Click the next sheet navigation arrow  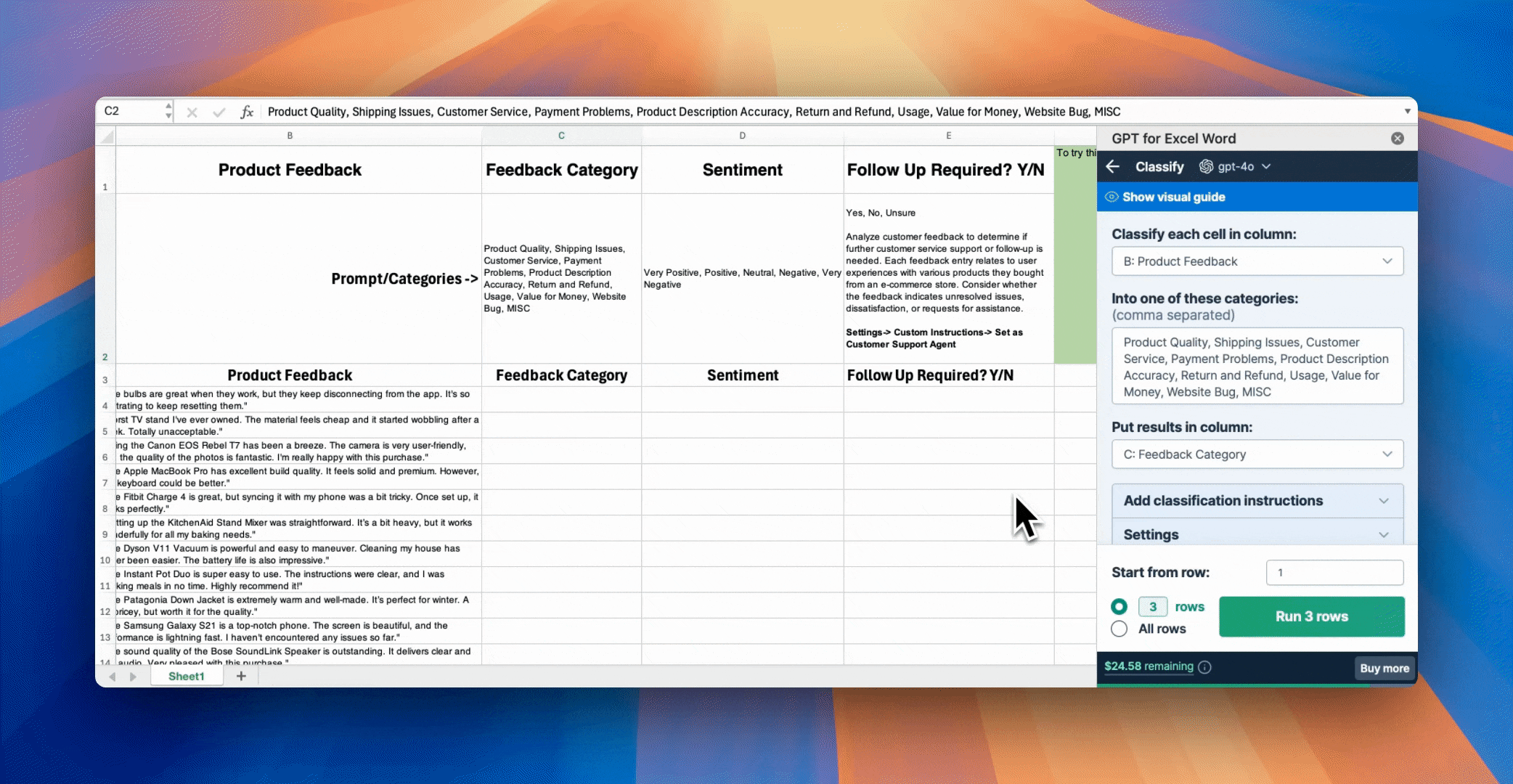tap(133, 677)
